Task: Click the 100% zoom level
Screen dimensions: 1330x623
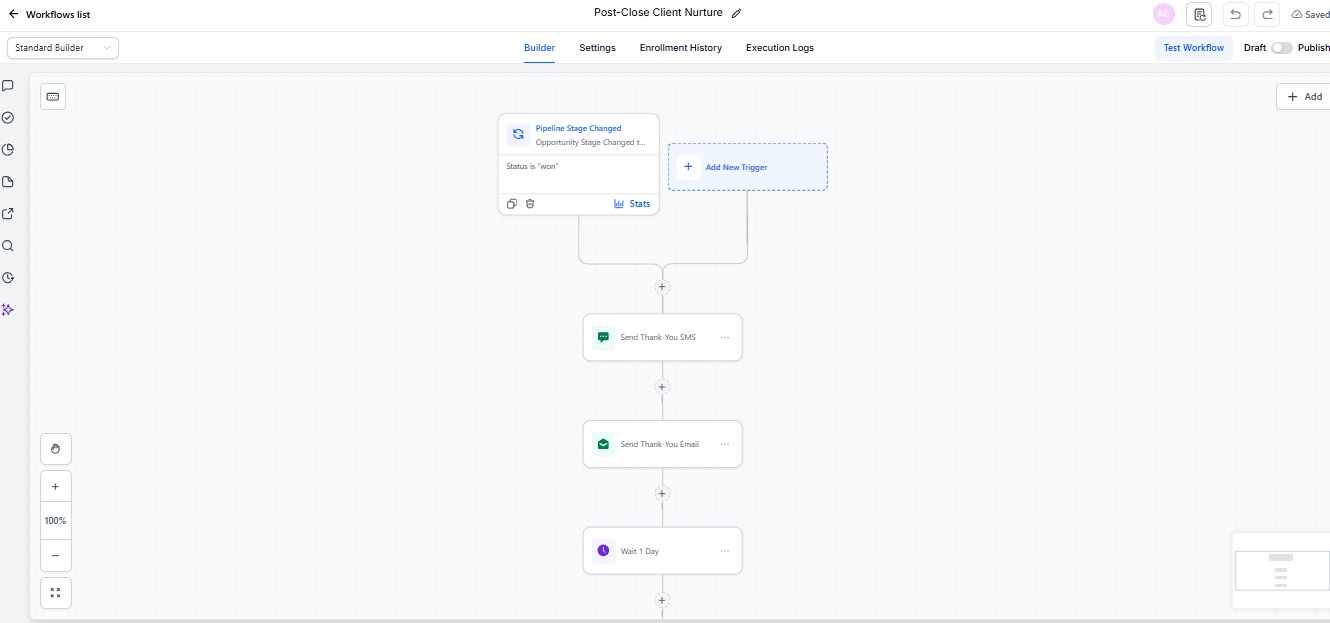Action: tap(55, 521)
